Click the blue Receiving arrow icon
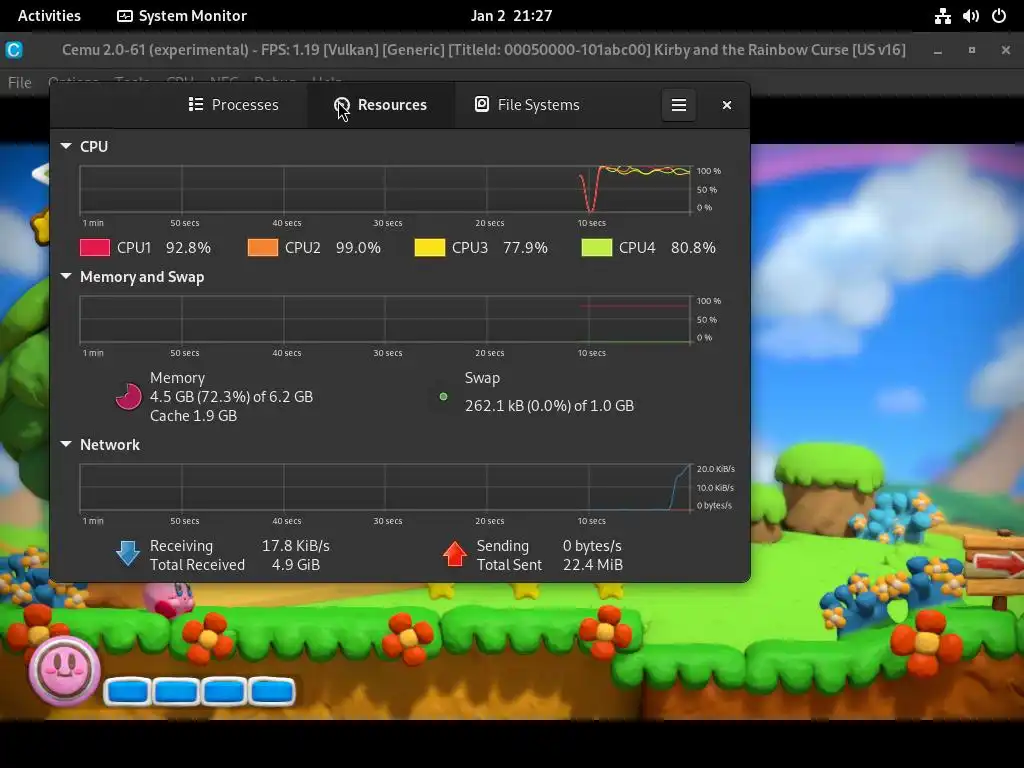 [x=128, y=553]
